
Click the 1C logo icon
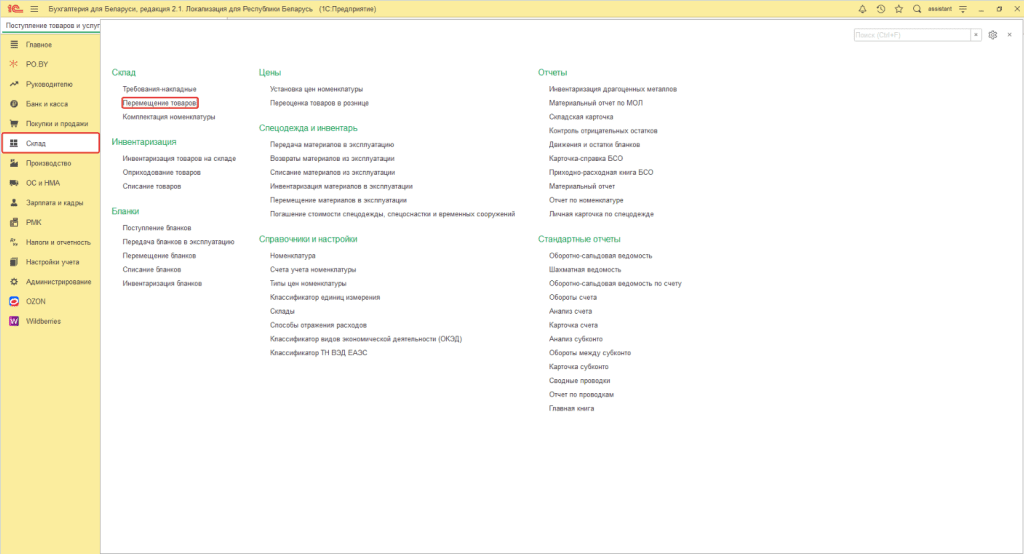15,9
